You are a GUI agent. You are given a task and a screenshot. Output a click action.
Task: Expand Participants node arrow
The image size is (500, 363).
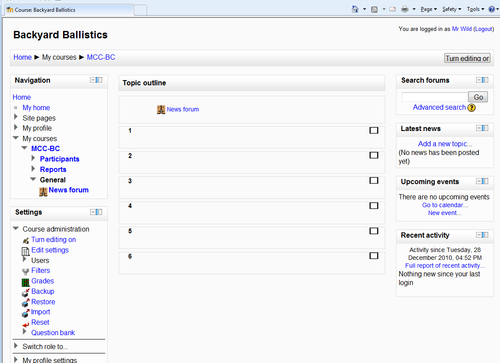(33, 158)
